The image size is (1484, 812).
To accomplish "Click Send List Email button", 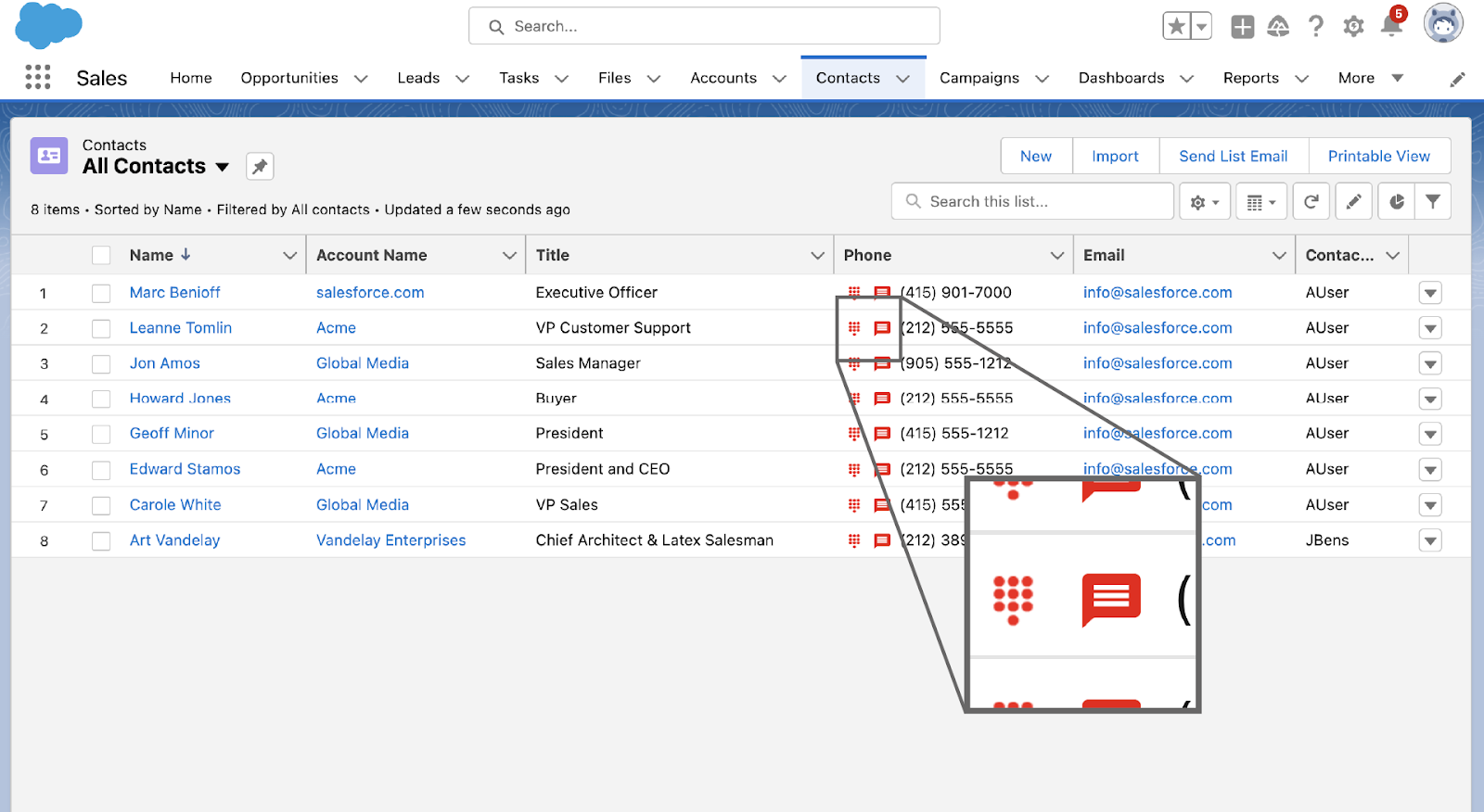I will (x=1234, y=156).
